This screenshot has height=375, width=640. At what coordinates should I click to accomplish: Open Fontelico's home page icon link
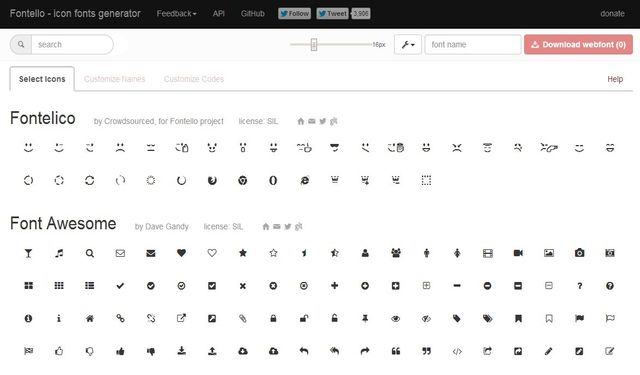click(x=301, y=121)
